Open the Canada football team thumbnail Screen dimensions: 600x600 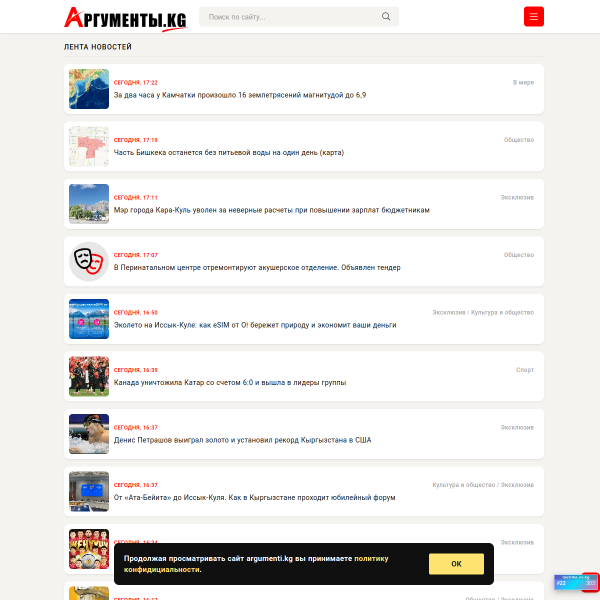click(89, 376)
